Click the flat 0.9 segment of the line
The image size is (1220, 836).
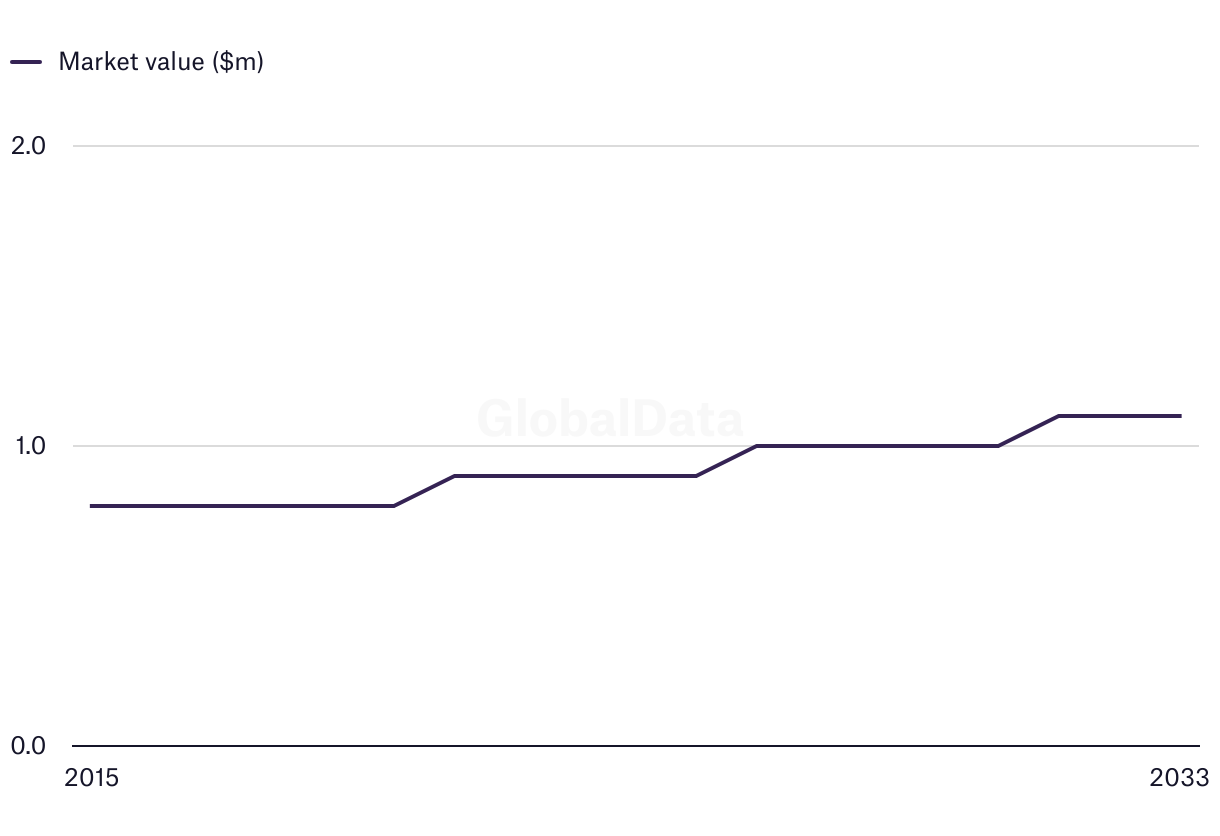(x=575, y=476)
